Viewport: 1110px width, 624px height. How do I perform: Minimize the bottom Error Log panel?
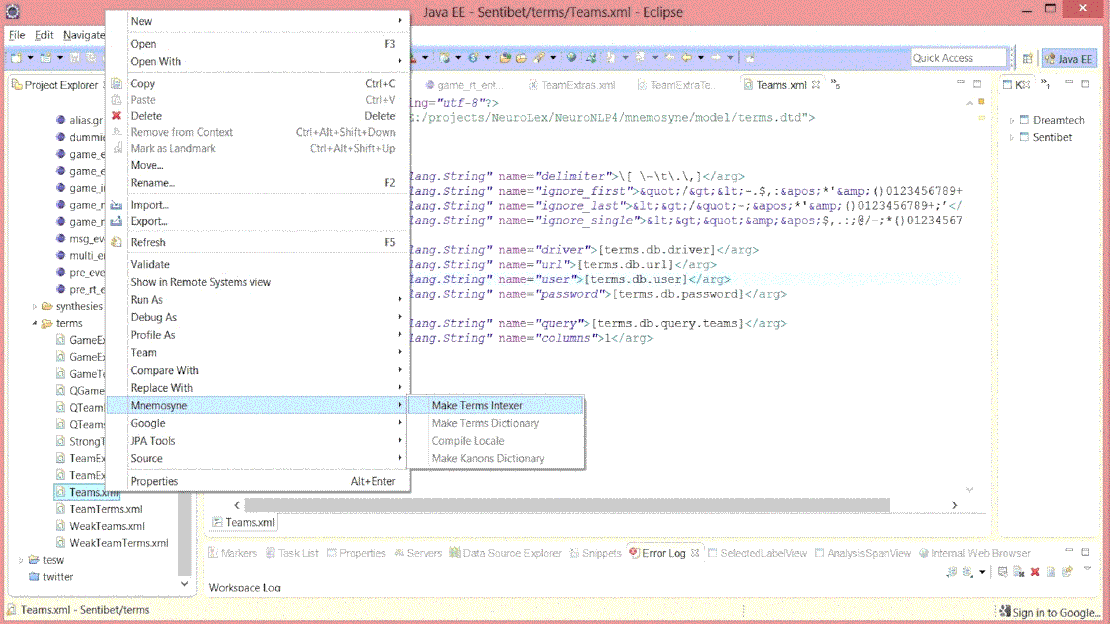pos(1069,552)
